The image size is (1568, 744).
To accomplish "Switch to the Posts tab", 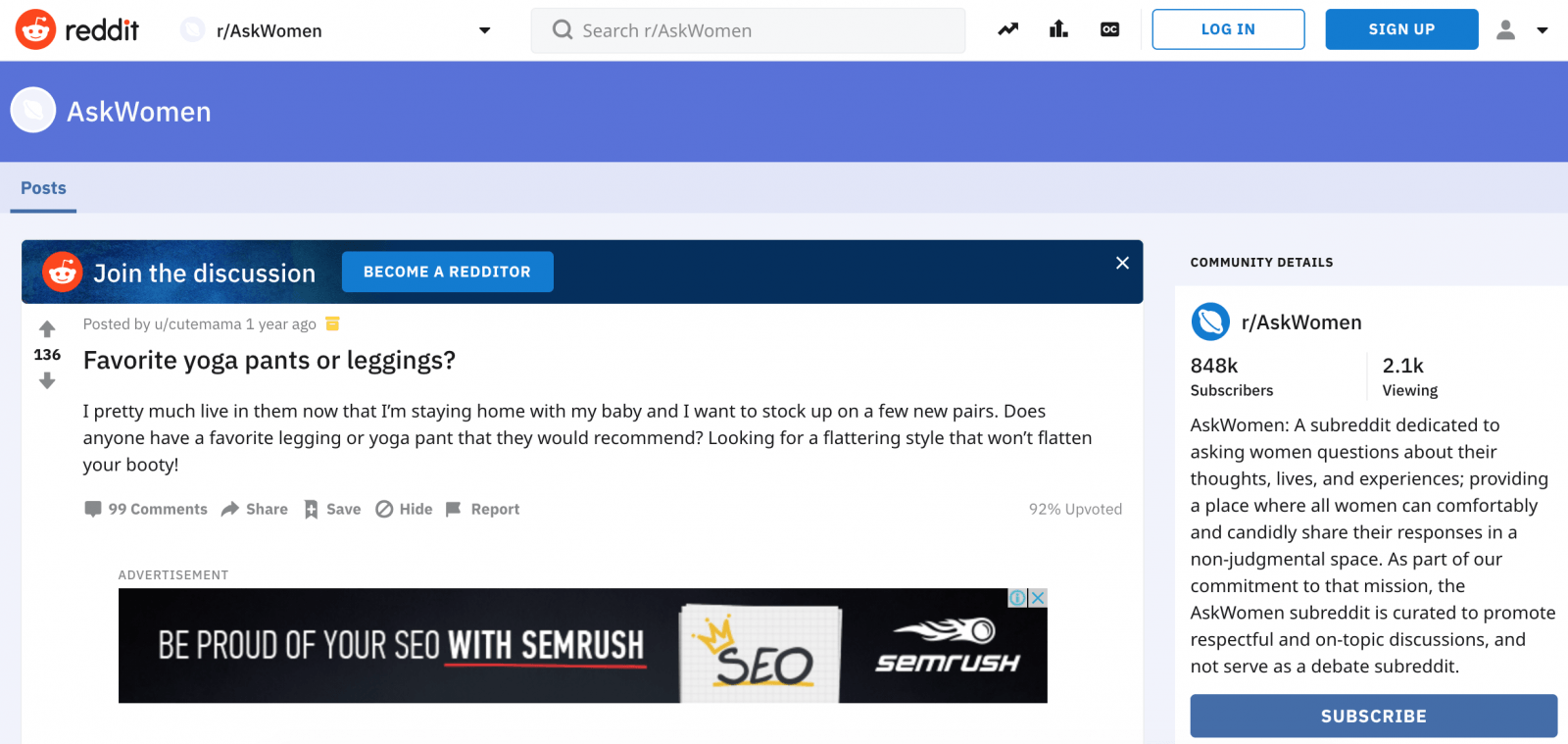I will [x=43, y=188].
